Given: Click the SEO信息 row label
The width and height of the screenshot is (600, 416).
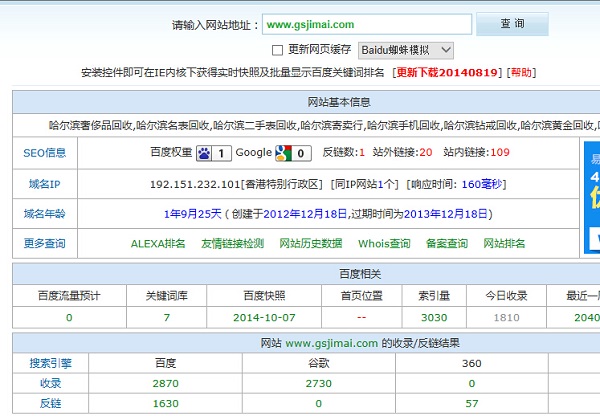Looking at the screenshot, I should (45, 153).
